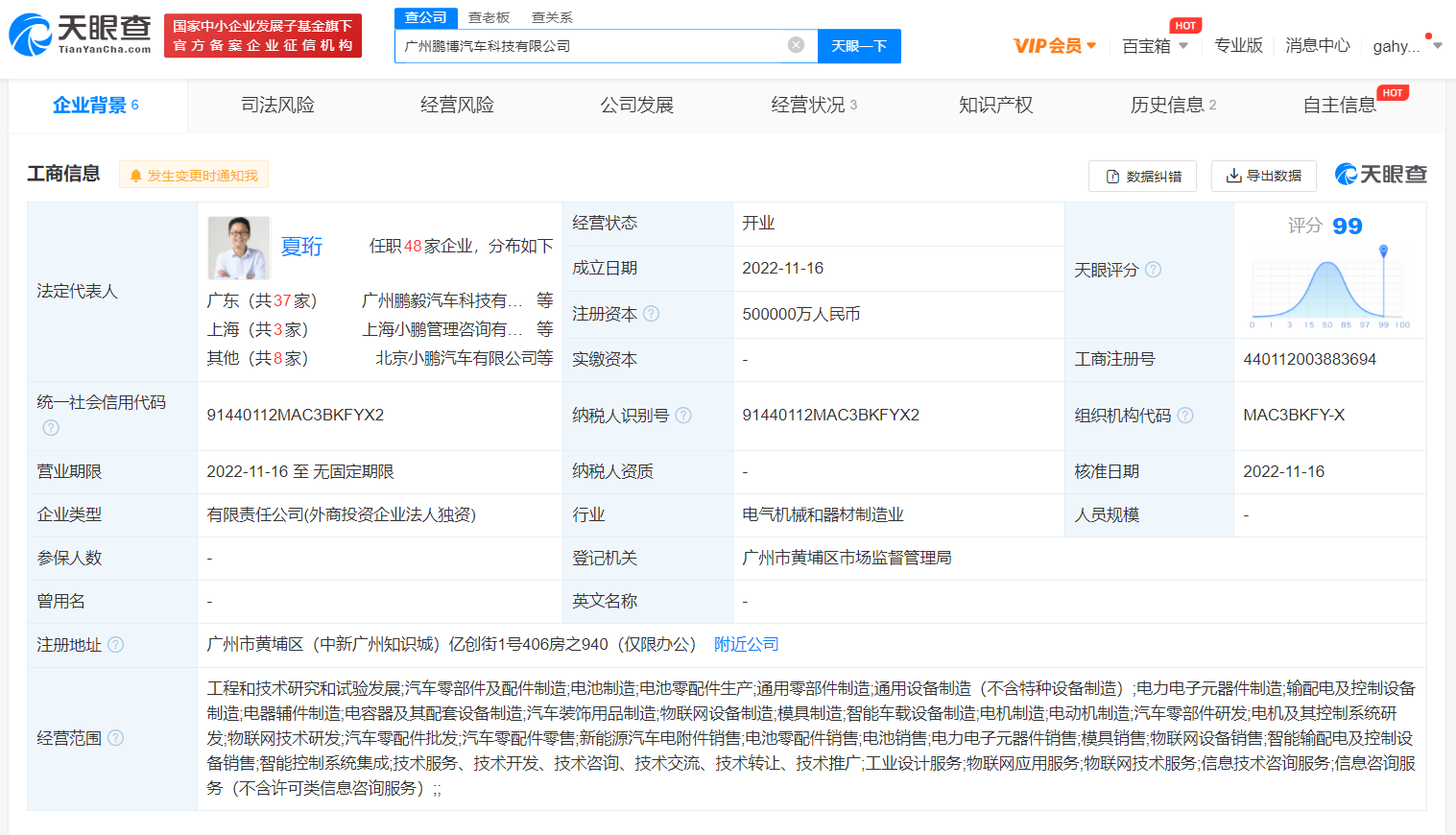Image resolution: width=1456 pixels, height=835 pixels.
Task: Open the 专业版 link
Action: point(1238,46)
